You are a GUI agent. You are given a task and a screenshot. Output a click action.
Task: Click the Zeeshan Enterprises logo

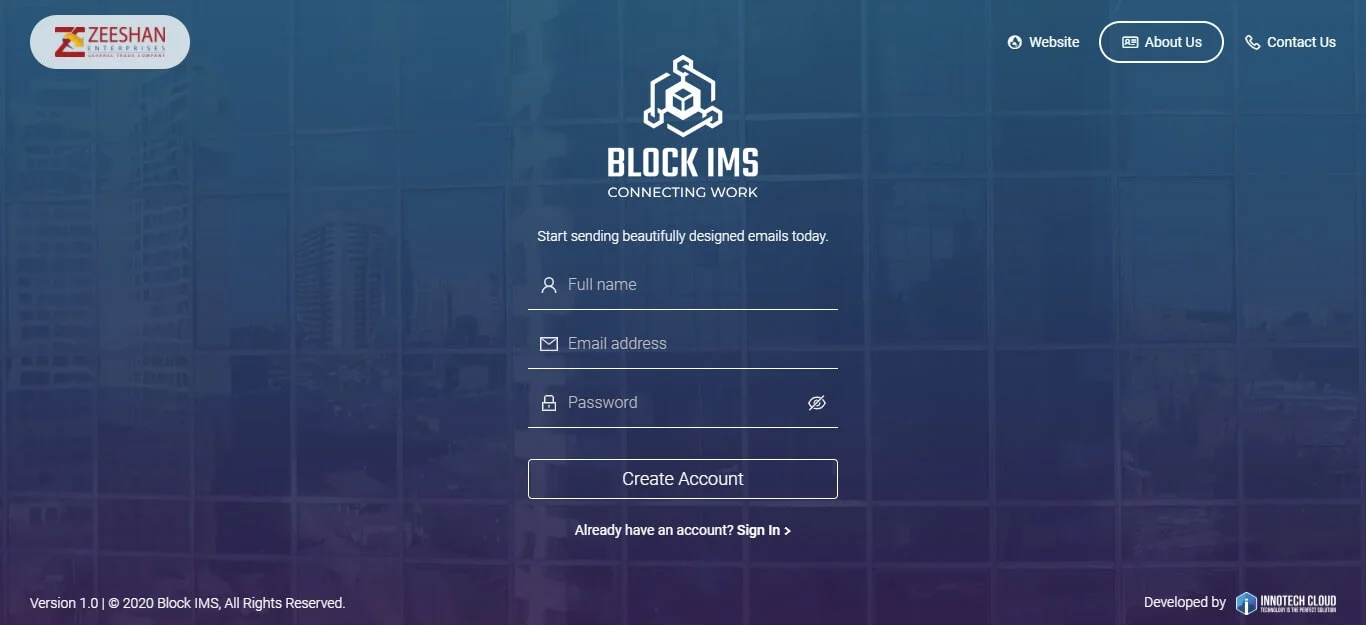[x=110, y=42]
